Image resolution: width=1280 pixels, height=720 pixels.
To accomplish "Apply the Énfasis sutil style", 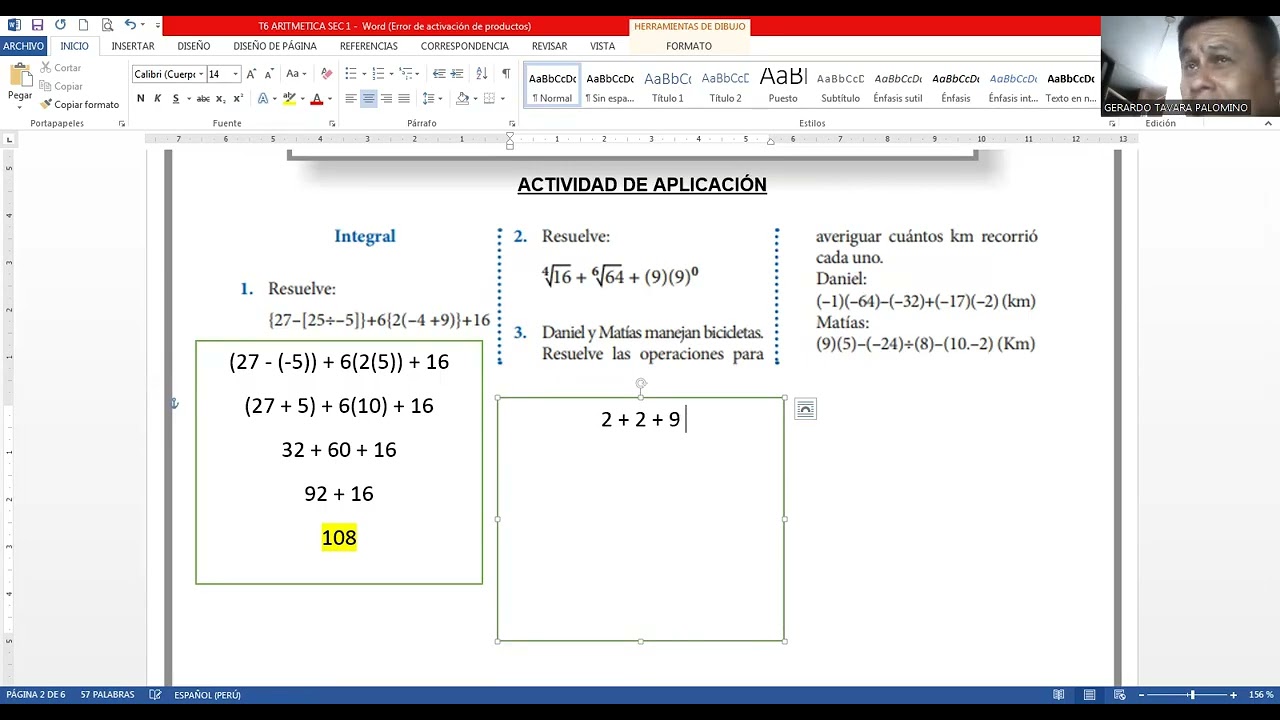I will point(898,86).
